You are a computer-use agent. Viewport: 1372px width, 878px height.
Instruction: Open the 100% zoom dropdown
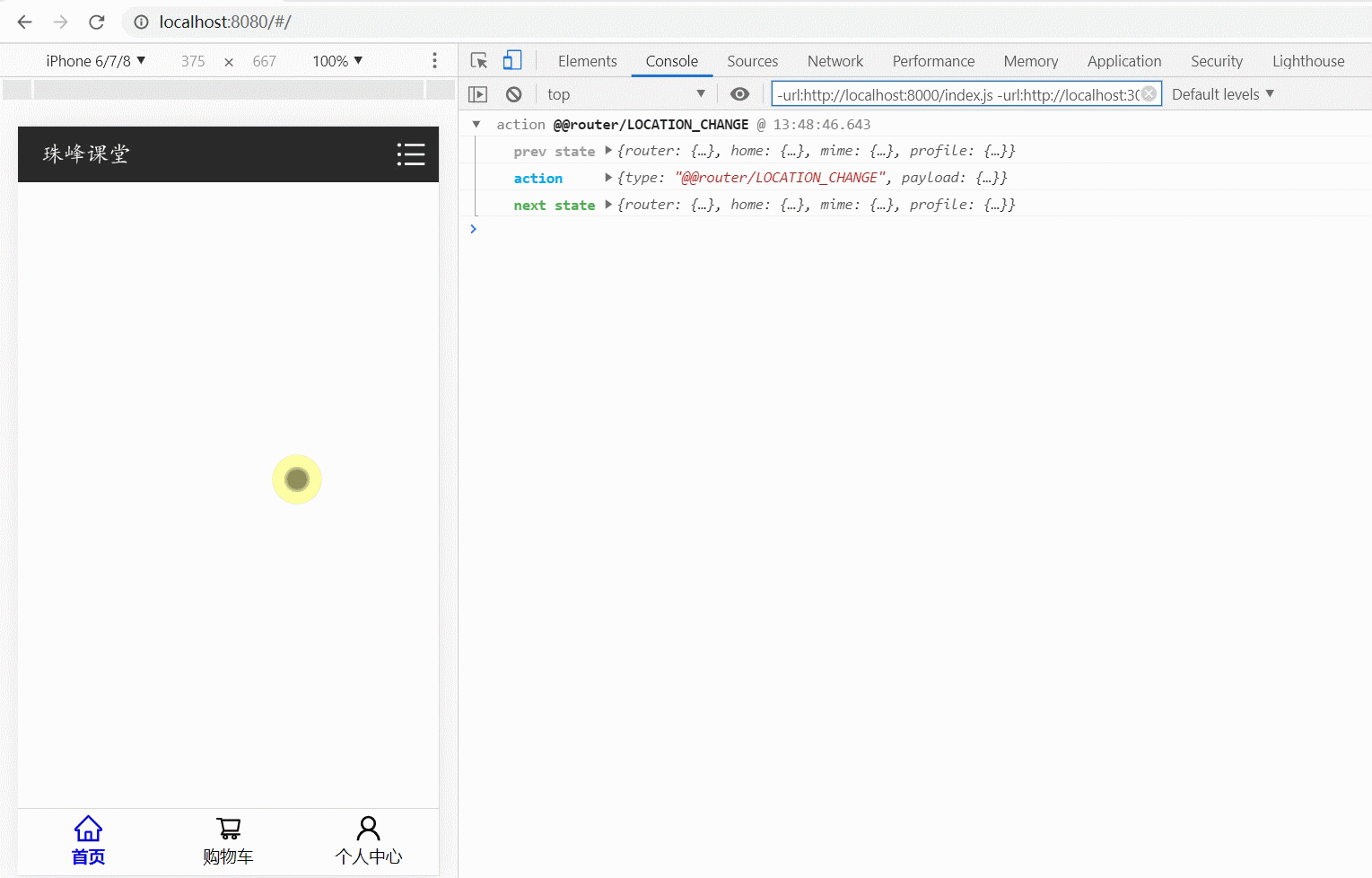337,61
